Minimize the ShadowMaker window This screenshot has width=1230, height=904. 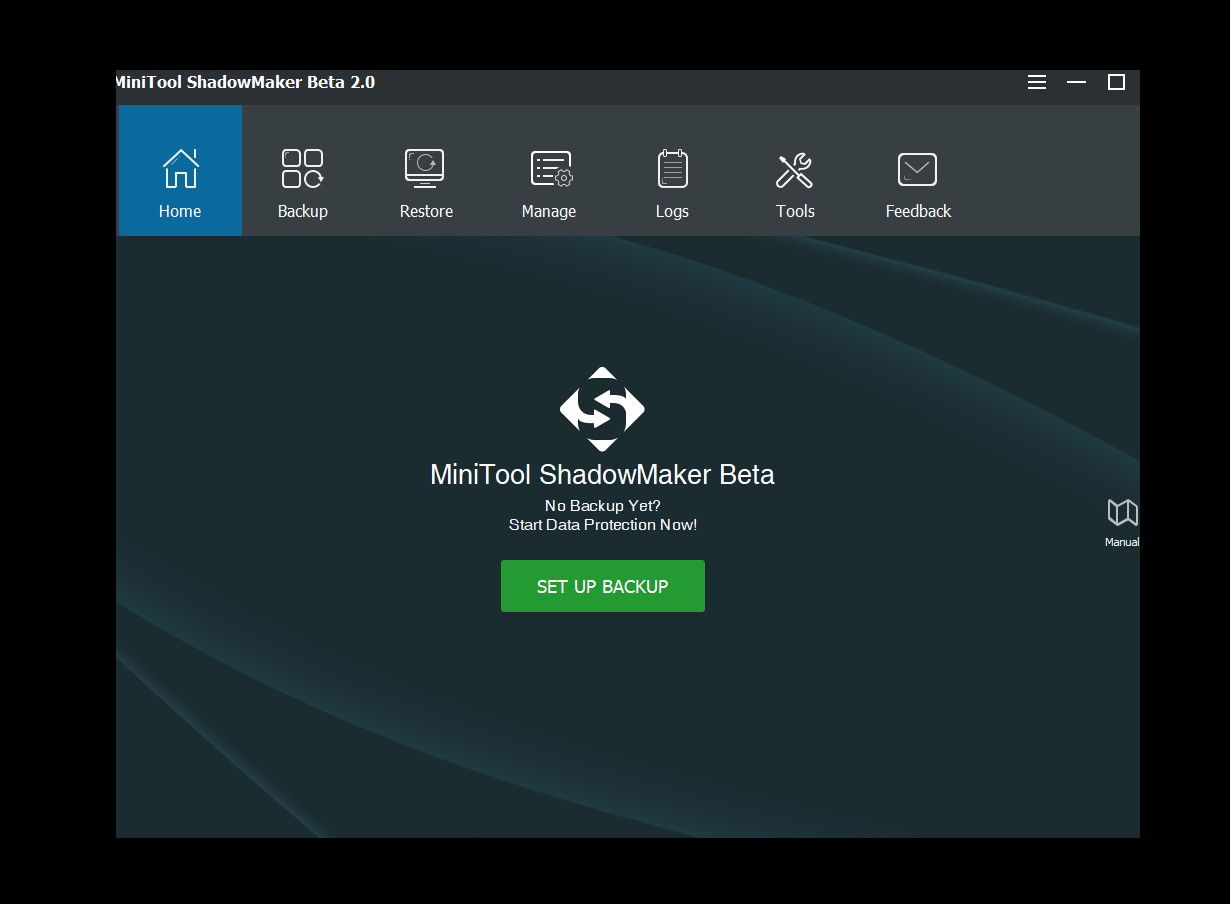pos(1077,82)
